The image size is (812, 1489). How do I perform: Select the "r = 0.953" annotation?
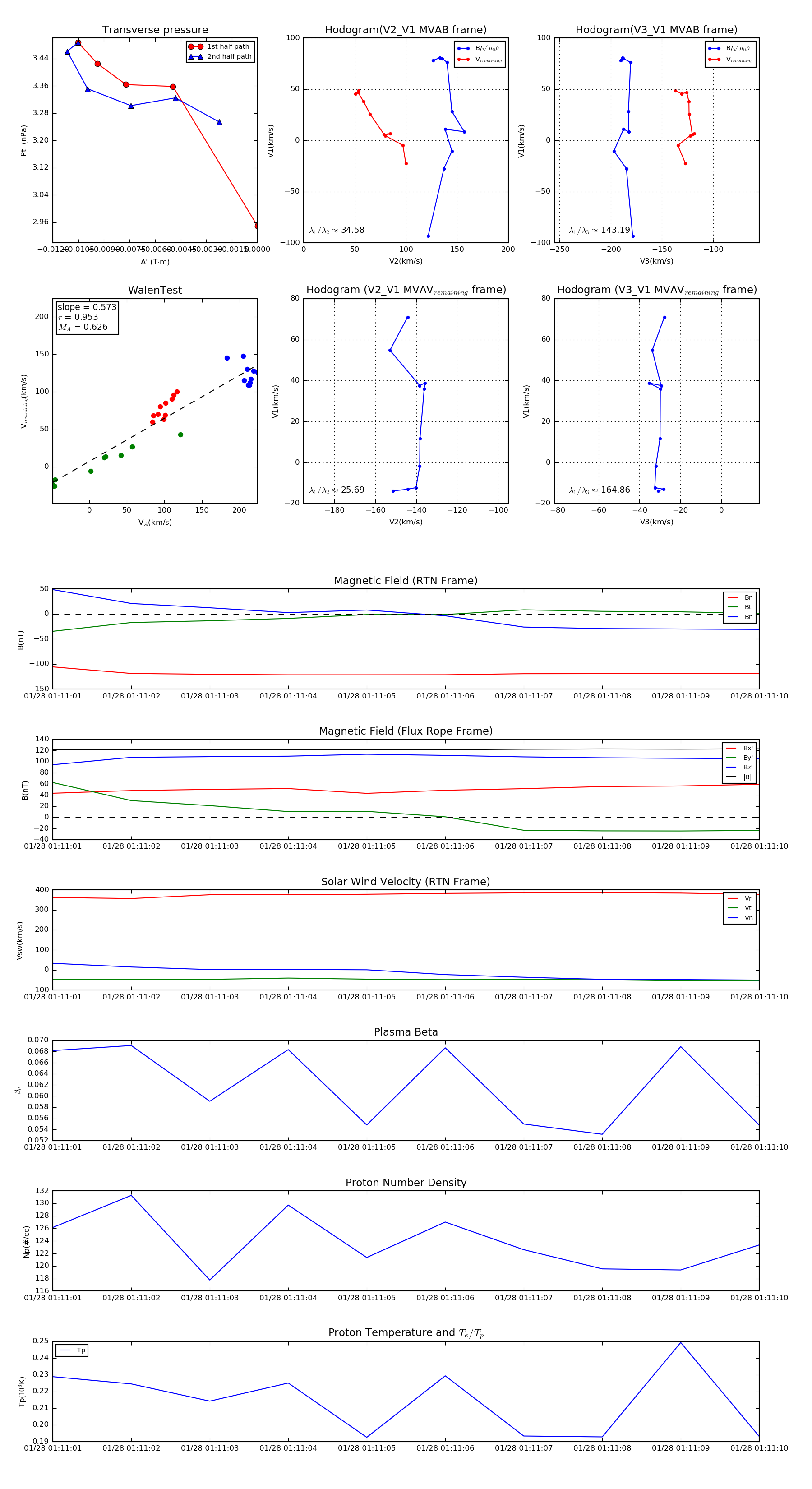pyautogui.click(x=78, y=317)
